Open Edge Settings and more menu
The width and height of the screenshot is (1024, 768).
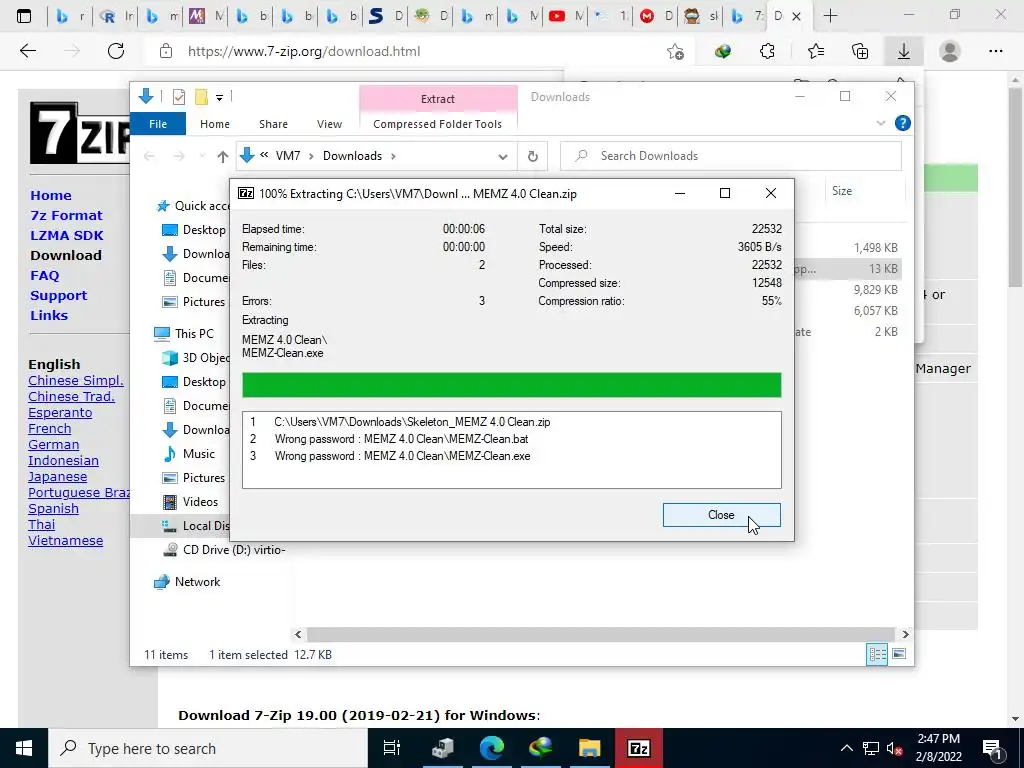[995, 51]
